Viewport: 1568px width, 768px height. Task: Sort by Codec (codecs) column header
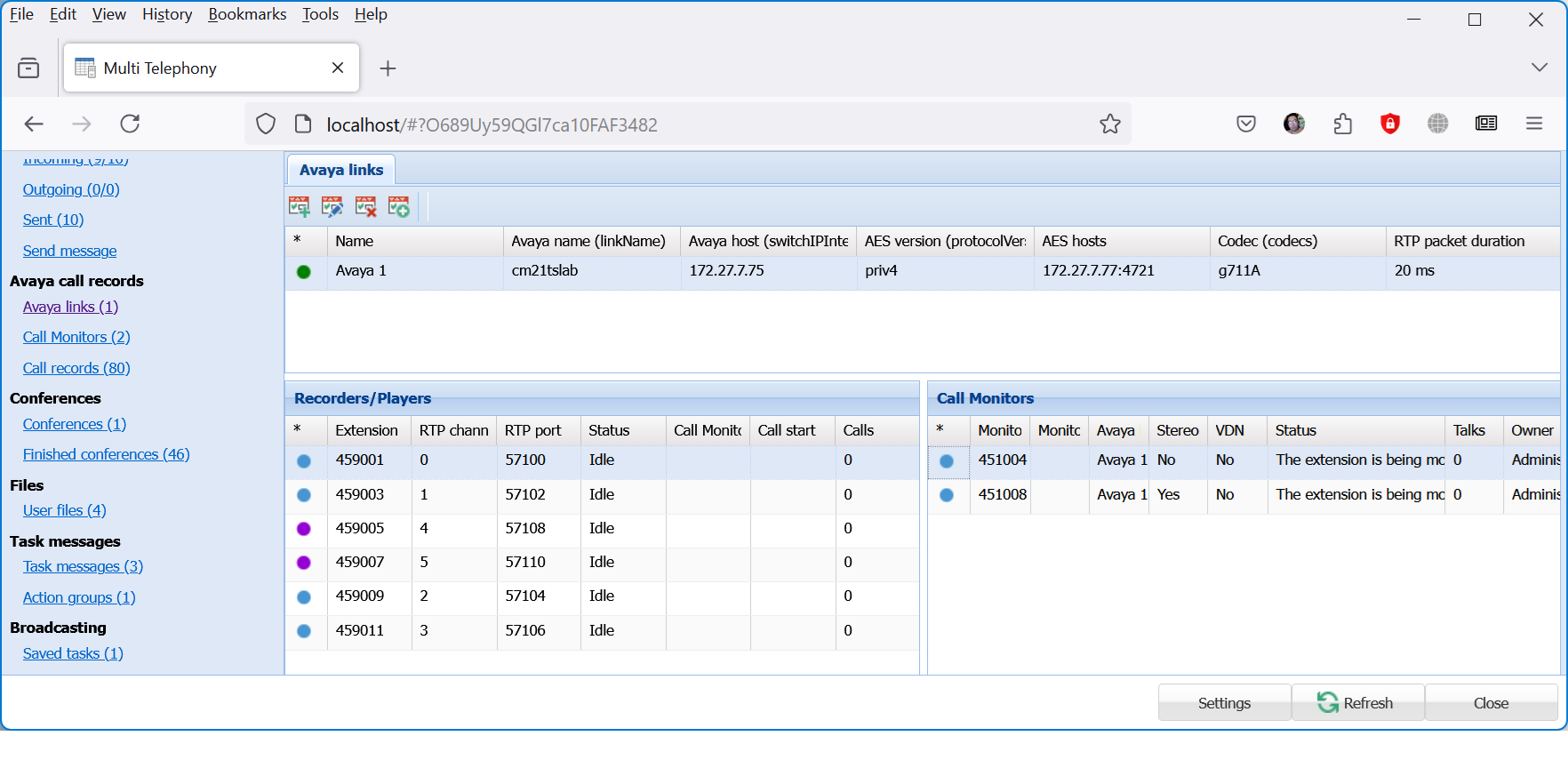(x=1298, y=241)
